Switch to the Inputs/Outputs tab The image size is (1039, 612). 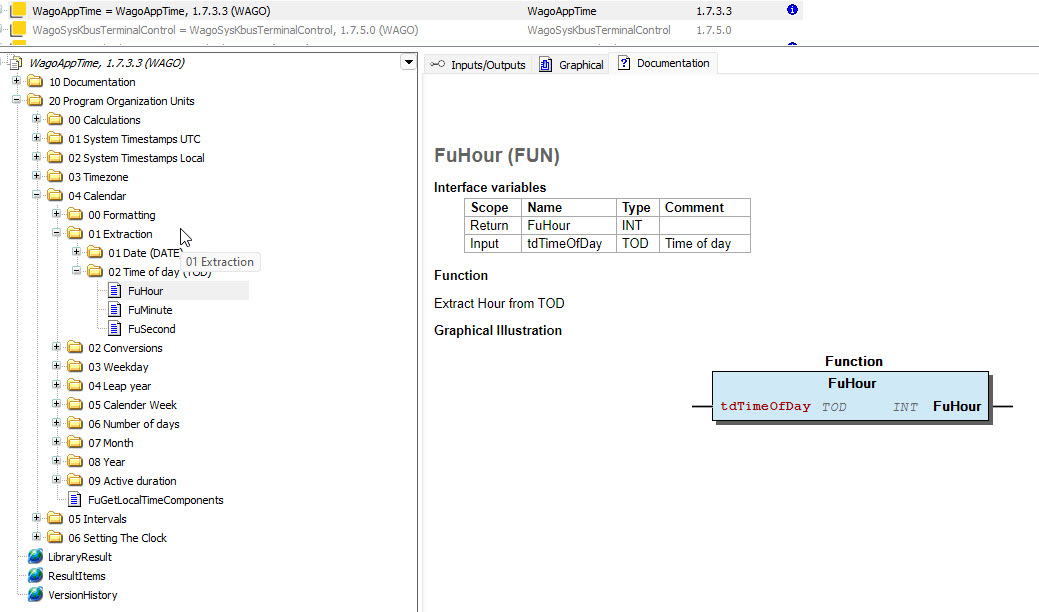point(478,65)
